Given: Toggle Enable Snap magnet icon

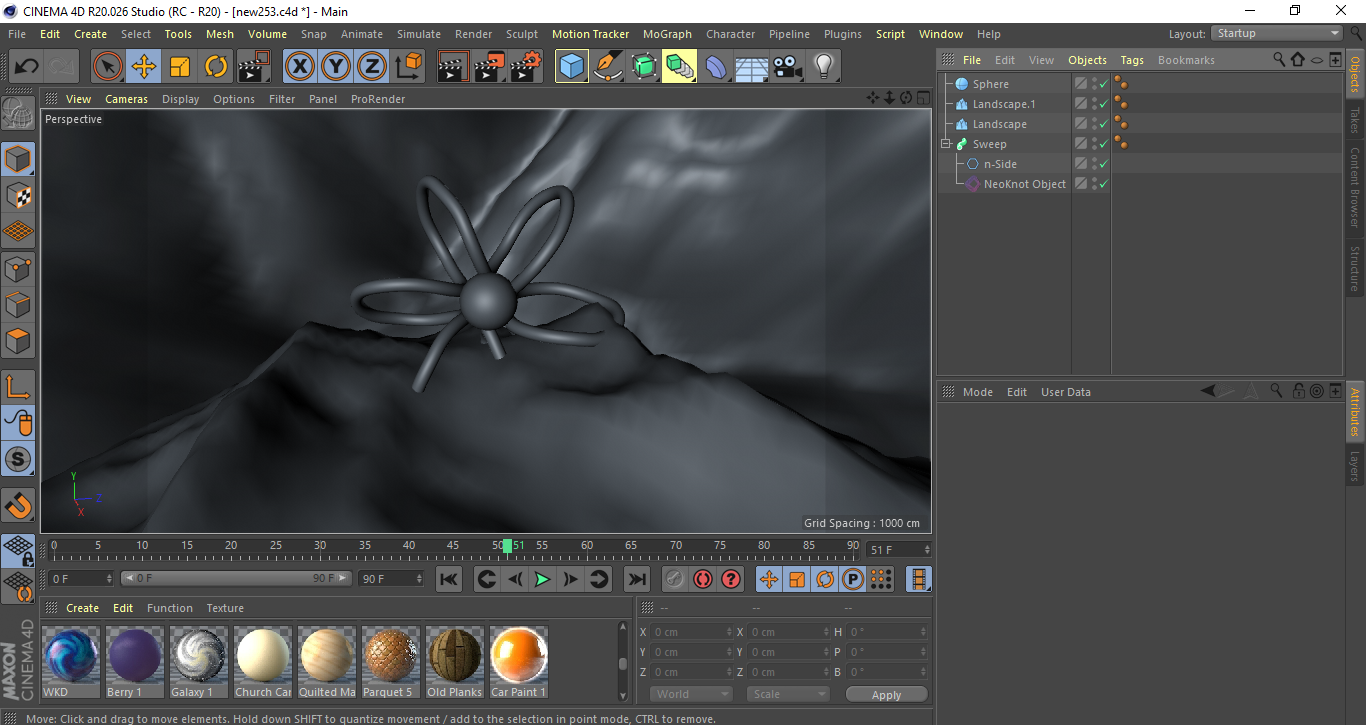Looking at the screenshot, I should coord(18,505).
